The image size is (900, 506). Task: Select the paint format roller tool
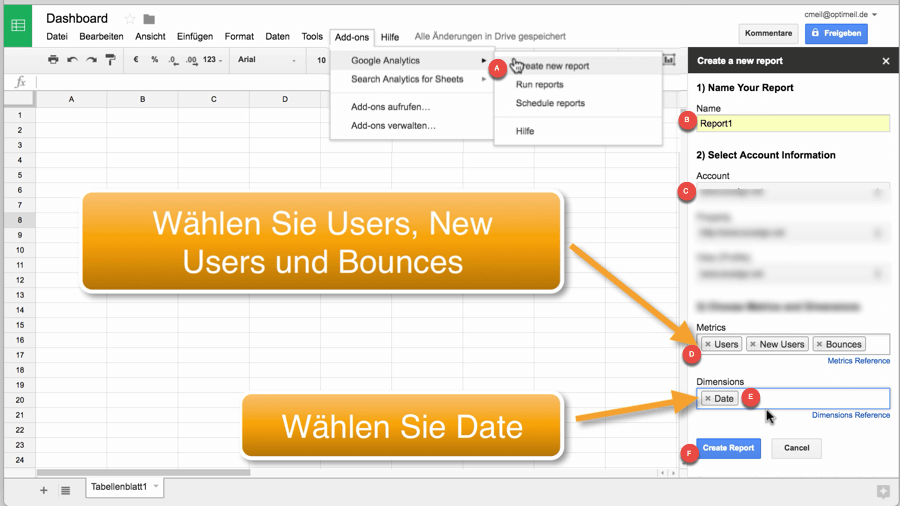coord(110,60)
